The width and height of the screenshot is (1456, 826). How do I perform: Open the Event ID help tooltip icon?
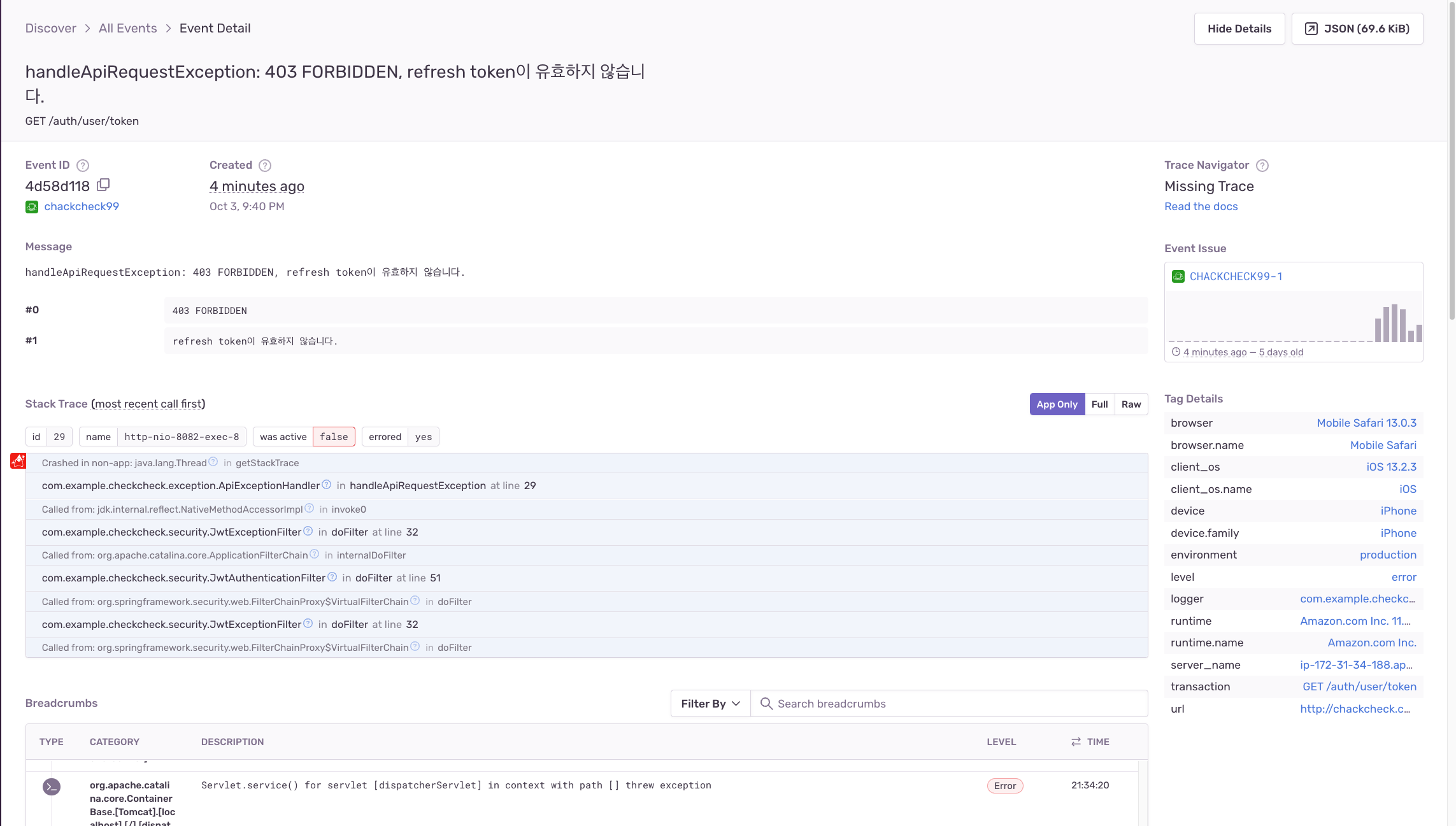tap(82, 165)
